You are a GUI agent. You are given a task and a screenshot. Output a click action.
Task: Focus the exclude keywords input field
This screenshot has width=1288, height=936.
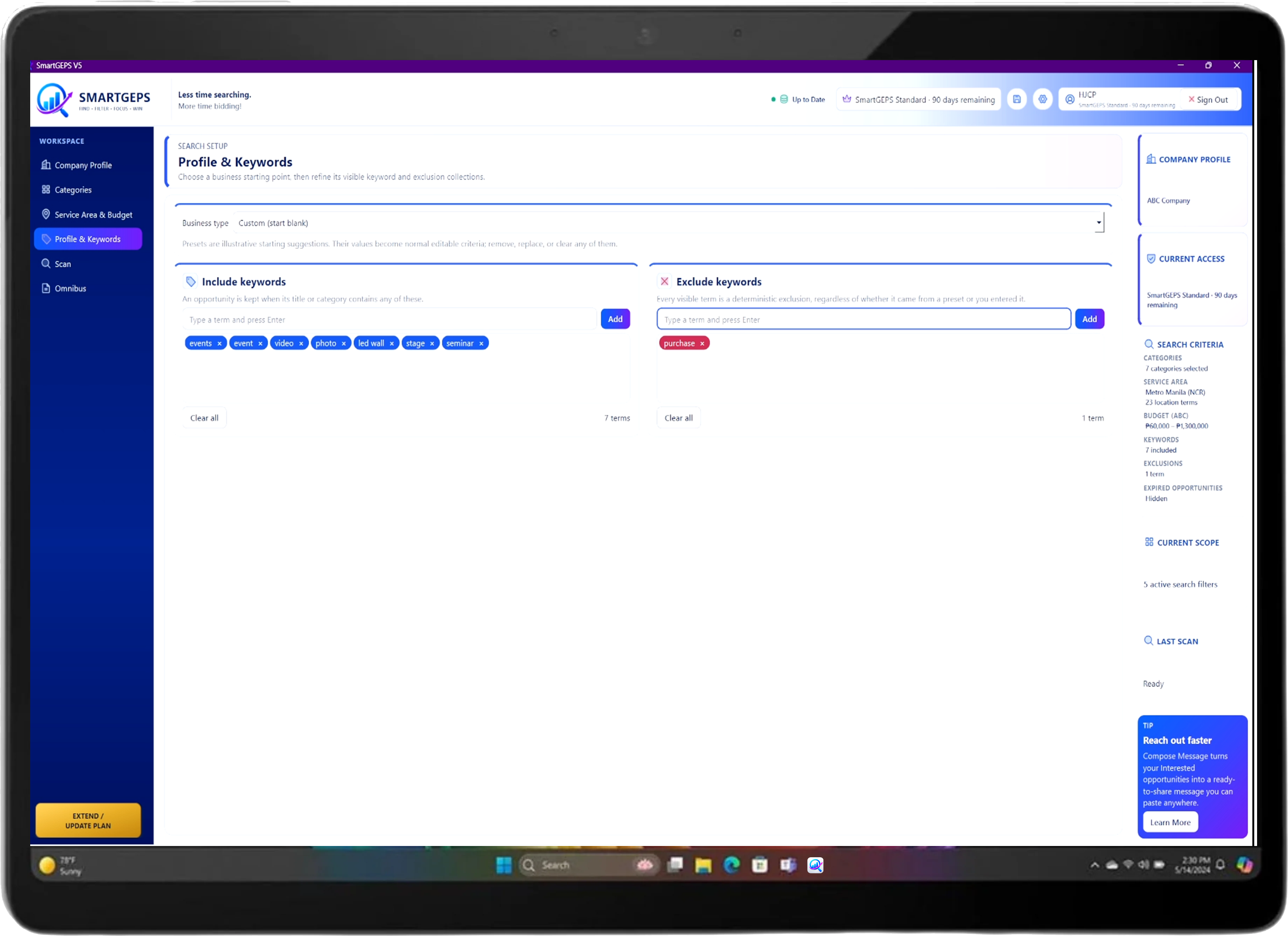863,319
